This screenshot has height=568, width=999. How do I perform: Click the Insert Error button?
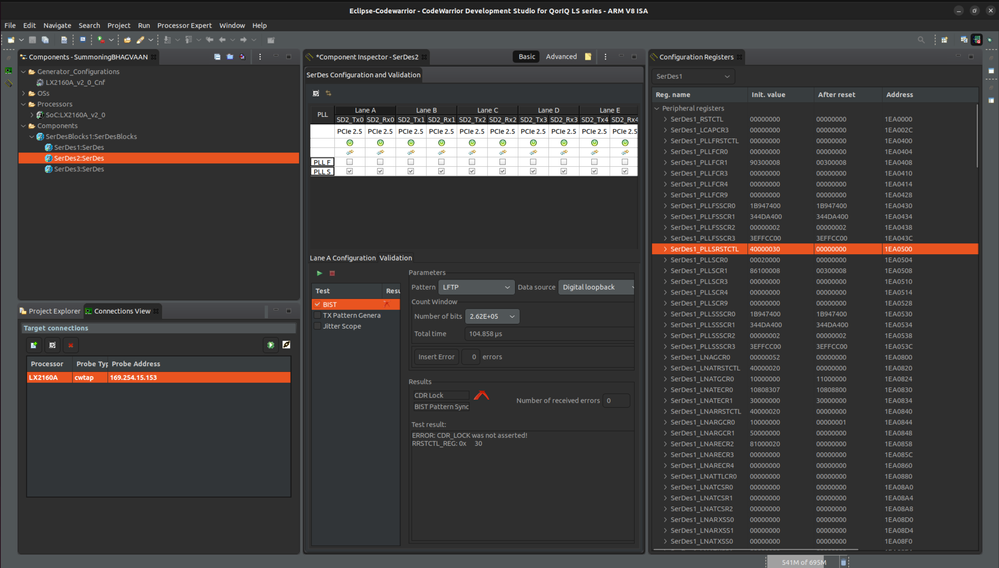tap(436, 357)
